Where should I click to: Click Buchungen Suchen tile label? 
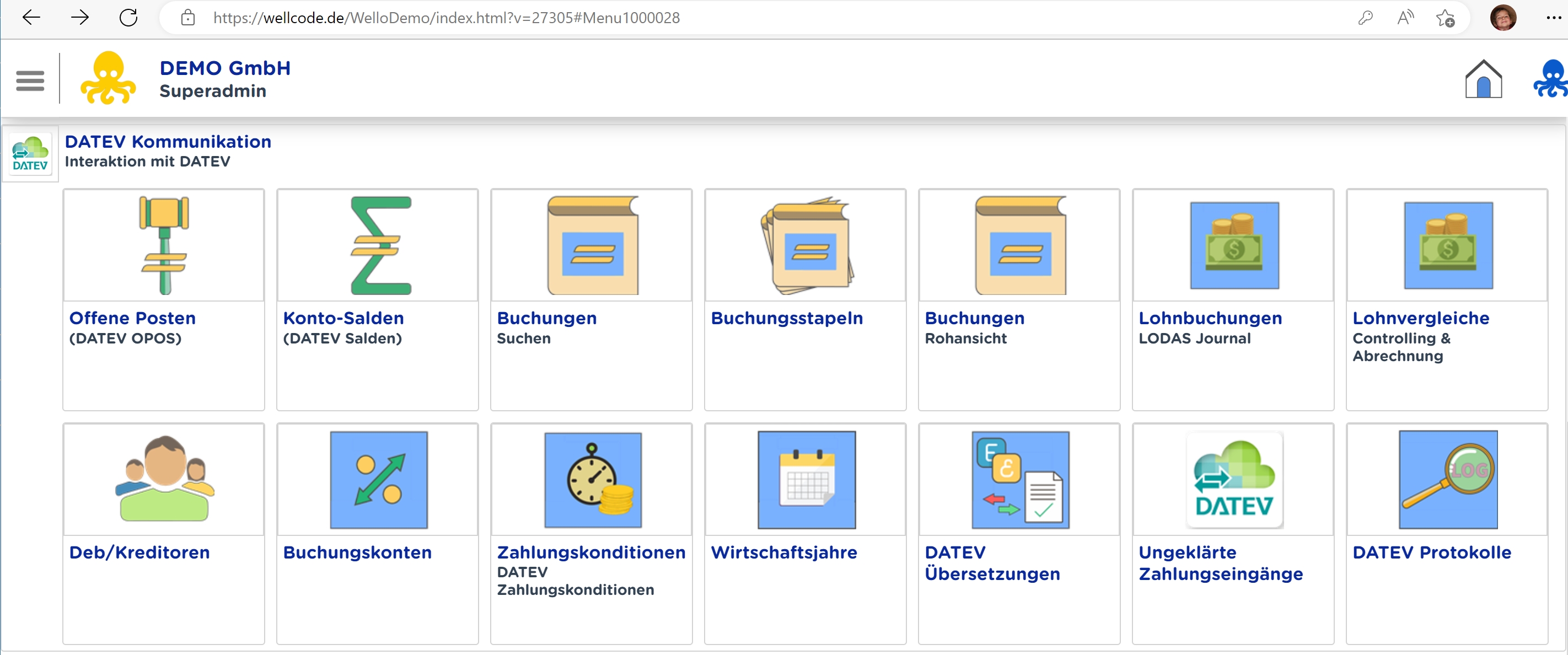click(546, 318)
